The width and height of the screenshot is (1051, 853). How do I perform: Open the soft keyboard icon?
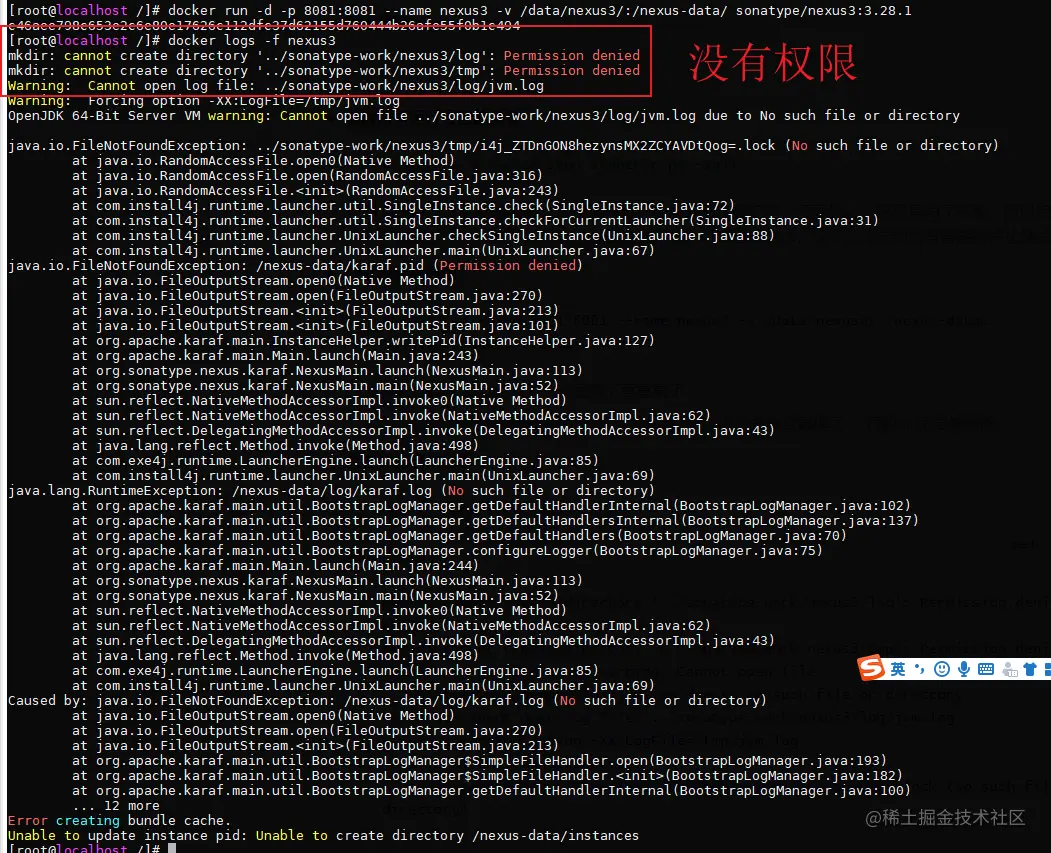point(985,669)
